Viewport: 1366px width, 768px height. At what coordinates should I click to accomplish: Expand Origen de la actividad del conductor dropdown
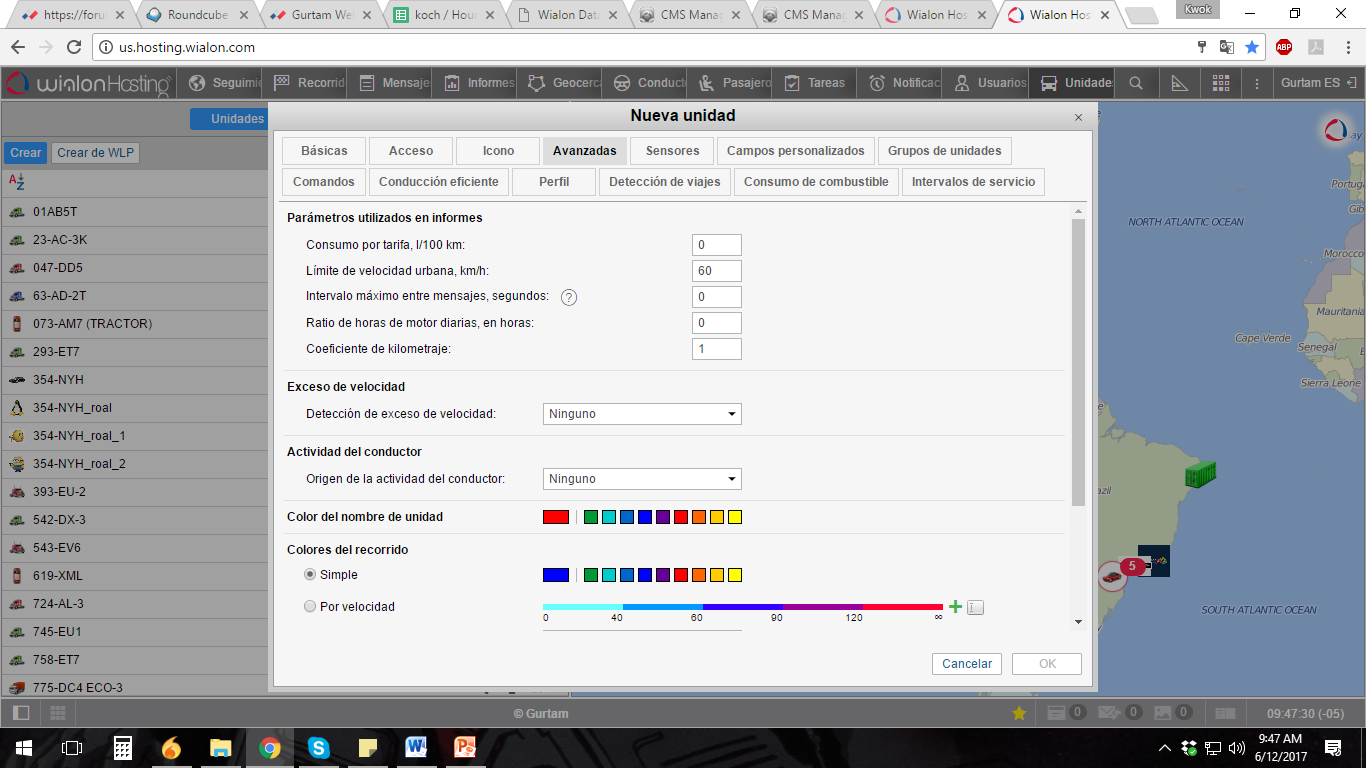pyautogui.click(x=642, y=479)
